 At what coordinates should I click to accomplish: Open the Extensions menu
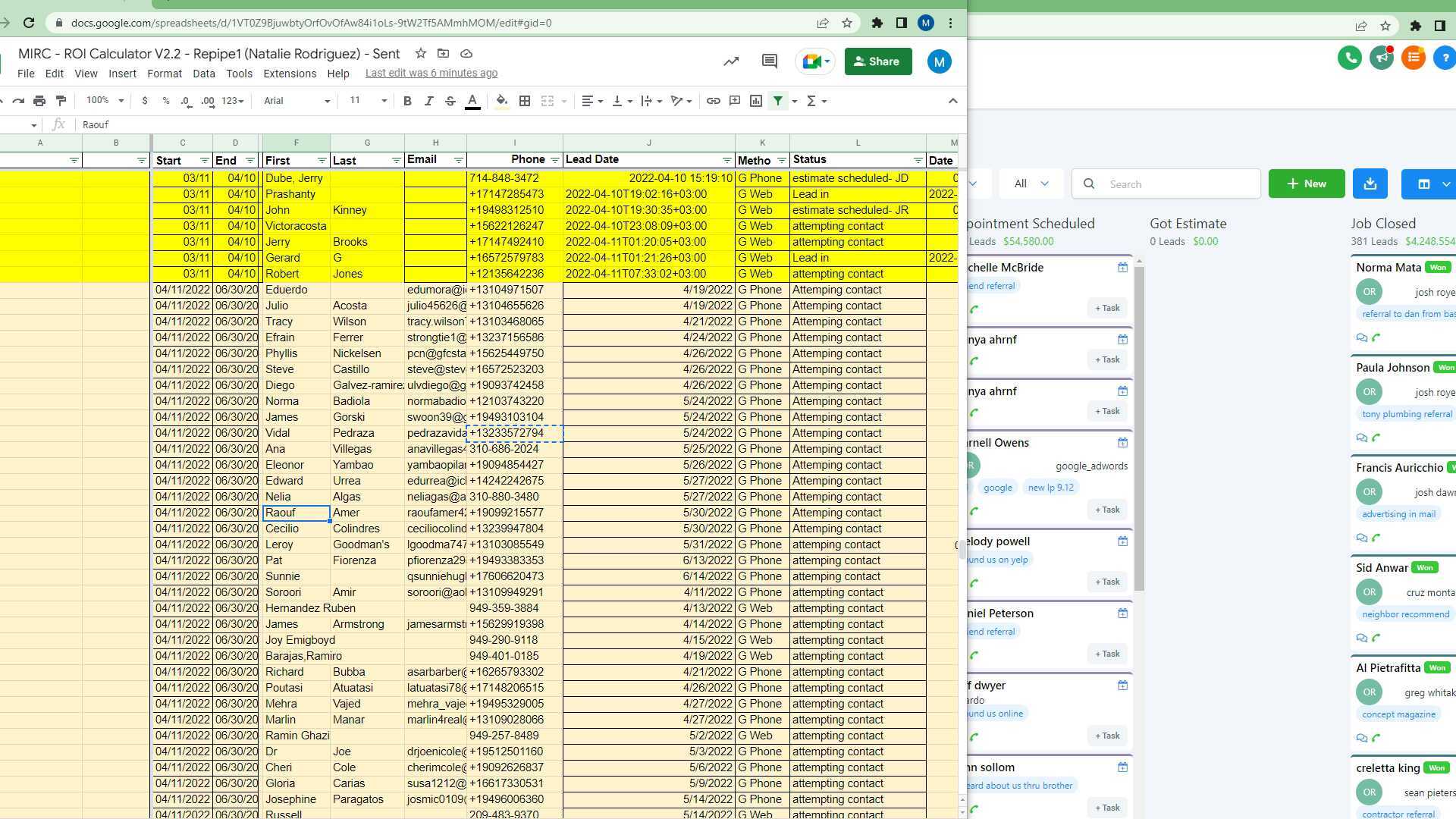[289, 74]
